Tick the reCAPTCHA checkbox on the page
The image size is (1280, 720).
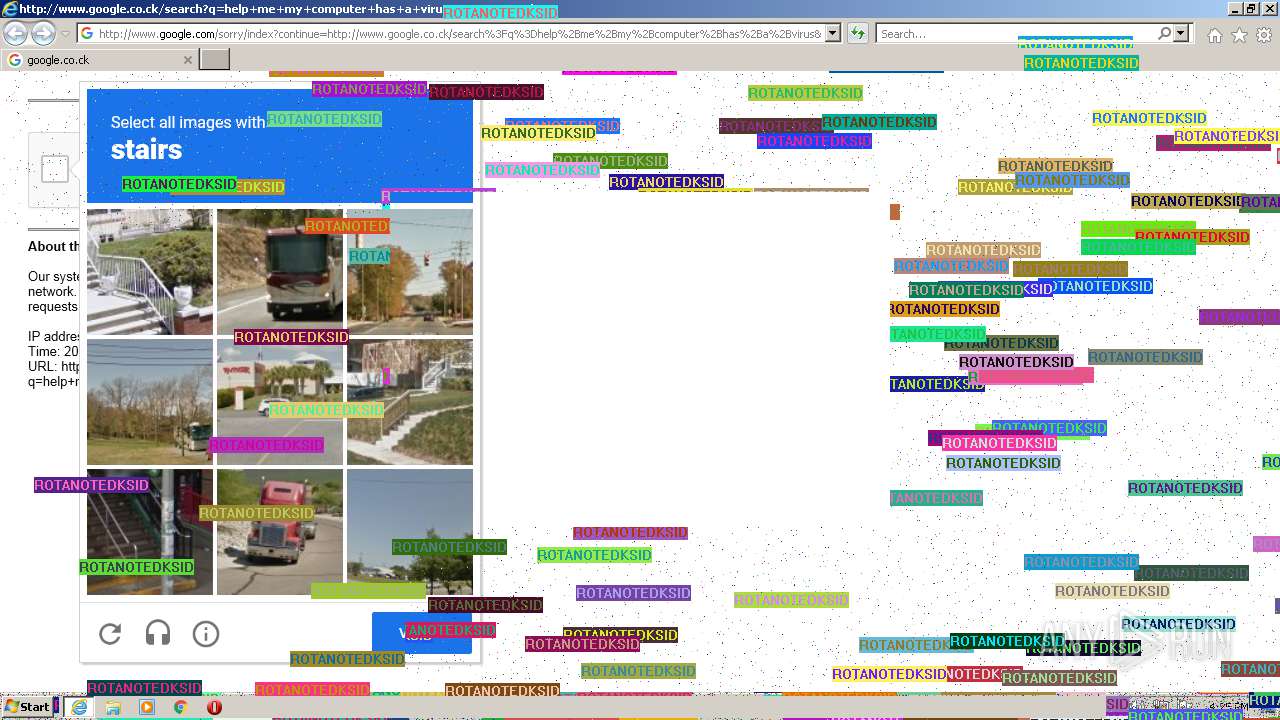click(x=55, y=169)
